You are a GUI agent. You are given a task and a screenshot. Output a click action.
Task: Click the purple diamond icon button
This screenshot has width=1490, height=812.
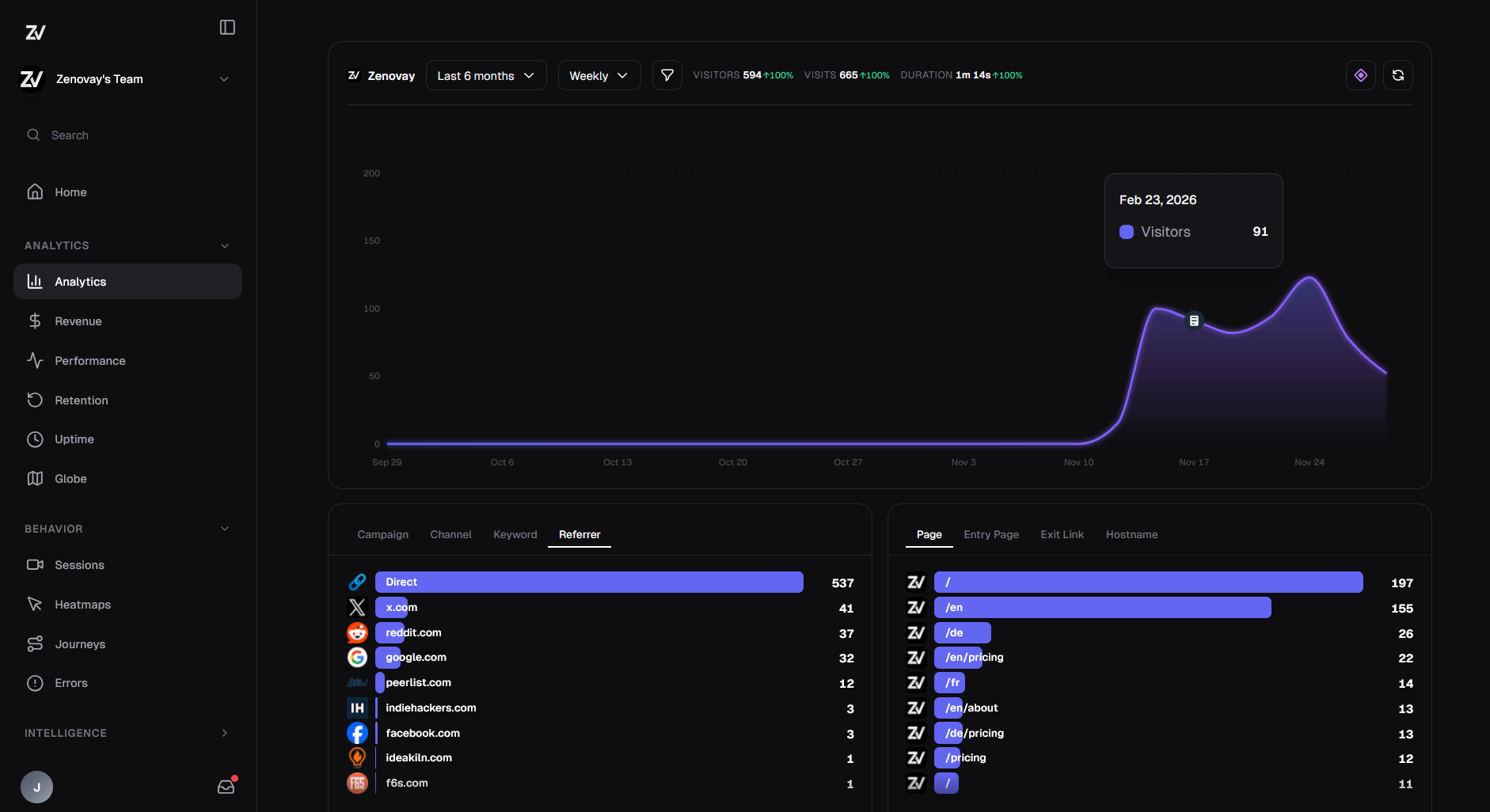[x=1360, y=75]
